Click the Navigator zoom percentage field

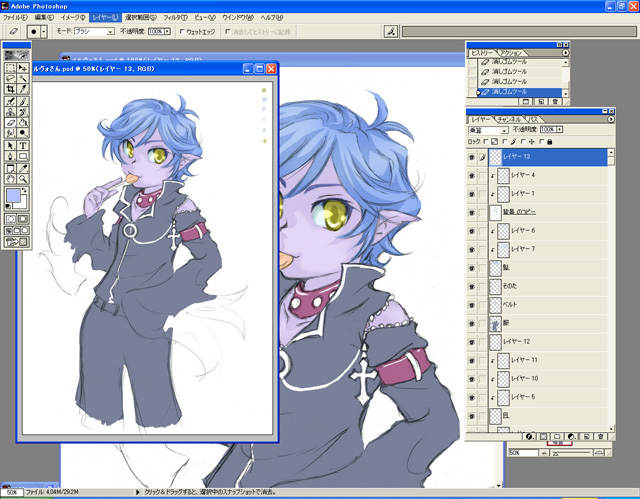tap(523, 453)
